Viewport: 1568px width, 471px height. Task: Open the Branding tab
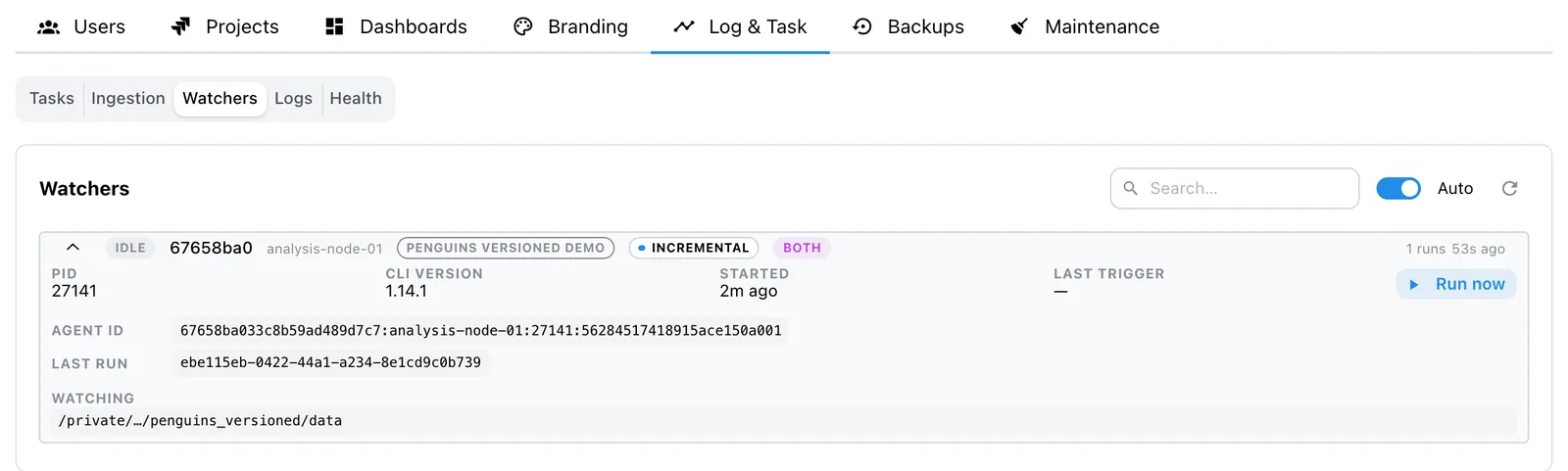pyautogui.click(x=570, y=26)
